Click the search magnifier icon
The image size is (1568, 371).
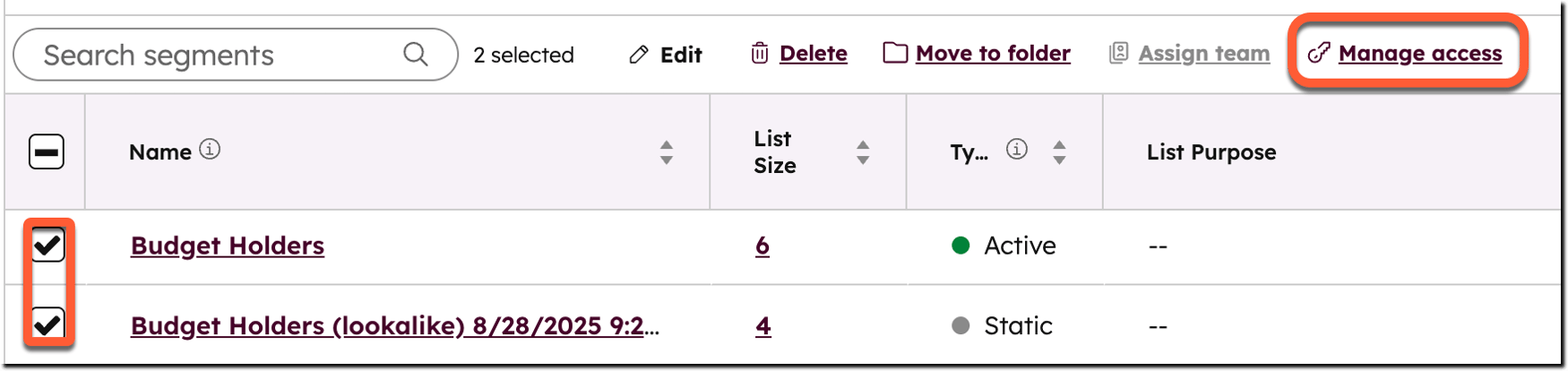point(416,55)
